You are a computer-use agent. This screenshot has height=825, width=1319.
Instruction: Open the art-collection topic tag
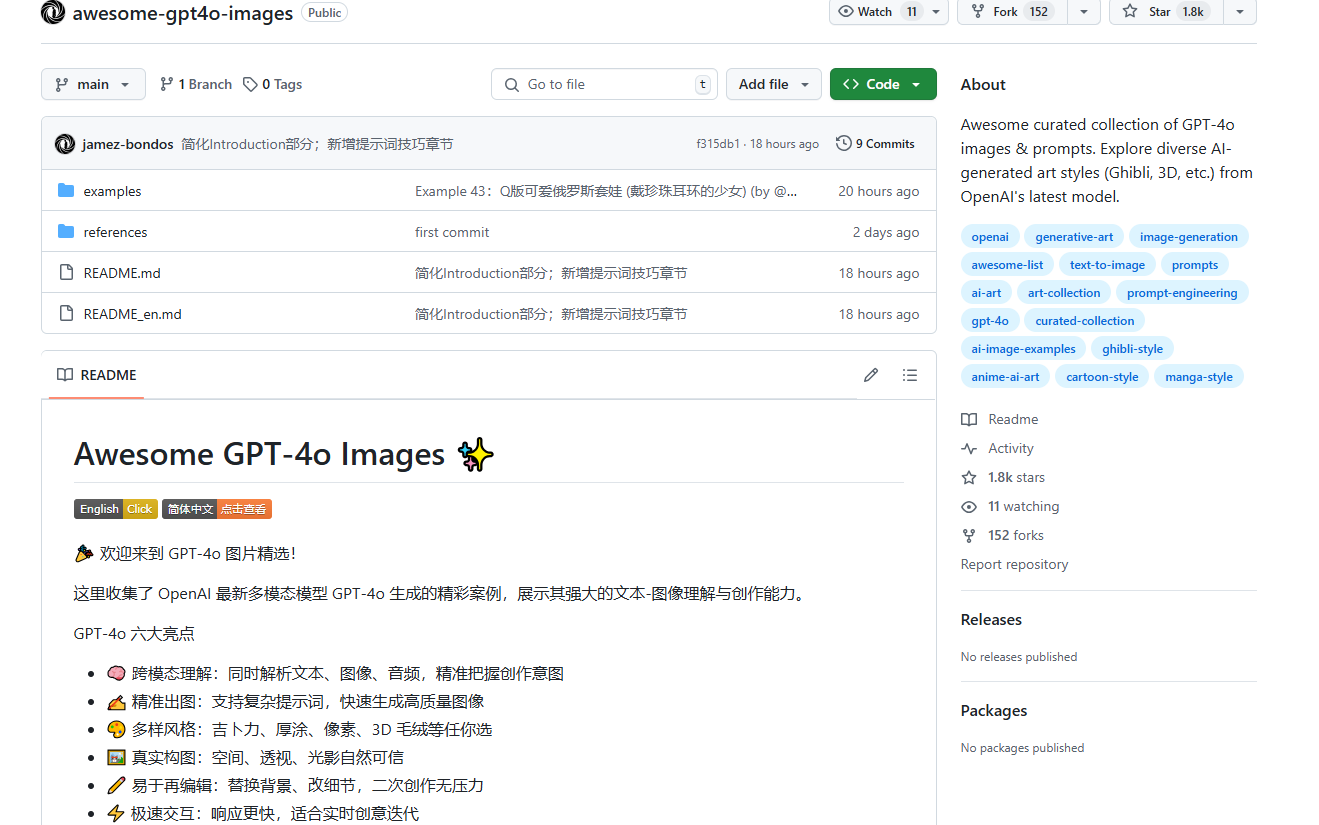pyautogui.click(x=1064, y=293)
